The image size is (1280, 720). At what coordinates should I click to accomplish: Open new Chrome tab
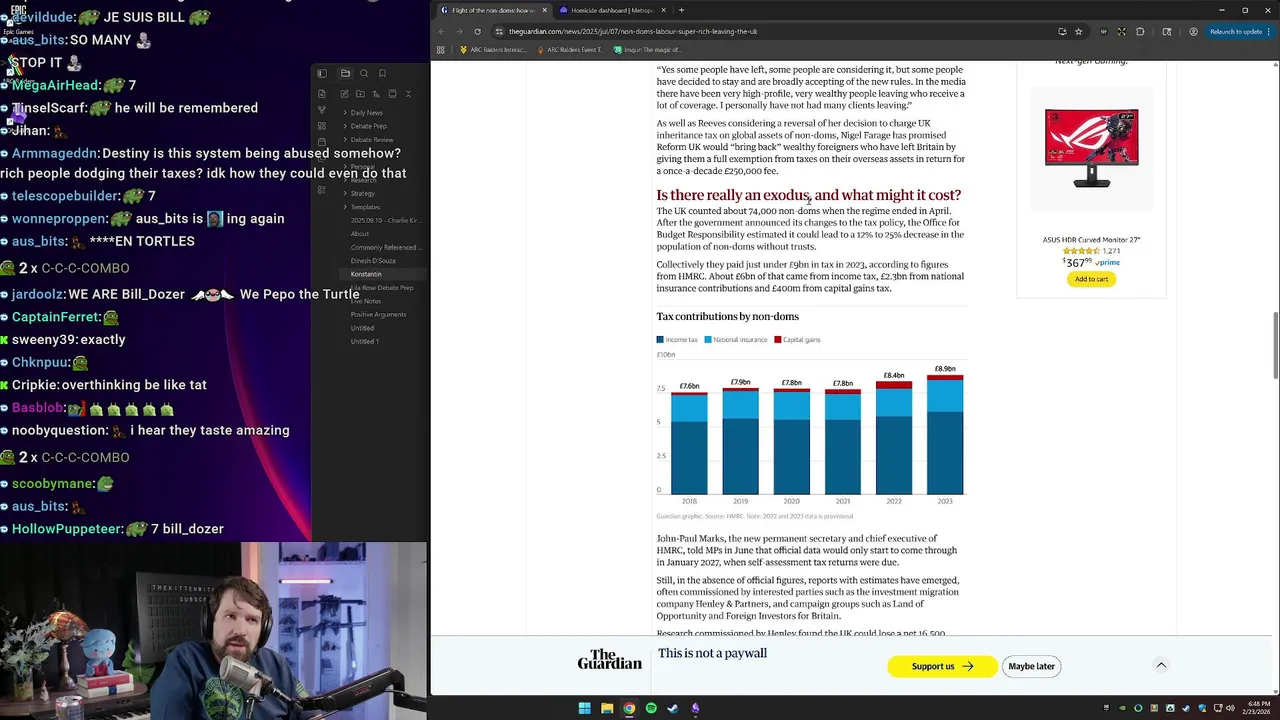pos(681,10)
